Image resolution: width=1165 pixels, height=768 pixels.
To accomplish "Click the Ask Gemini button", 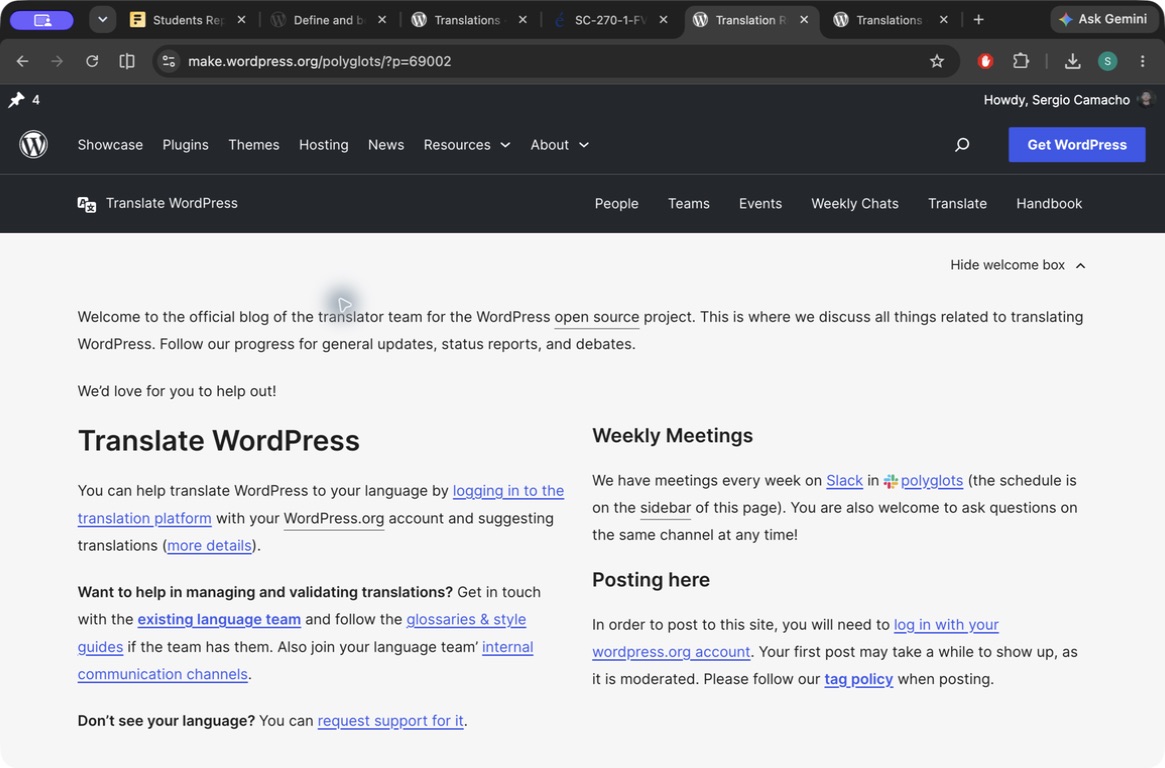I will 1103,19.
